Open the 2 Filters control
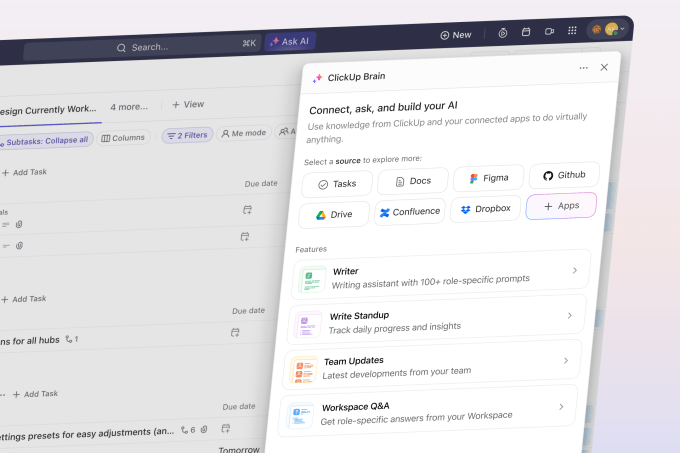Screen dimensions: 680x453 click(x=187, y=135)
